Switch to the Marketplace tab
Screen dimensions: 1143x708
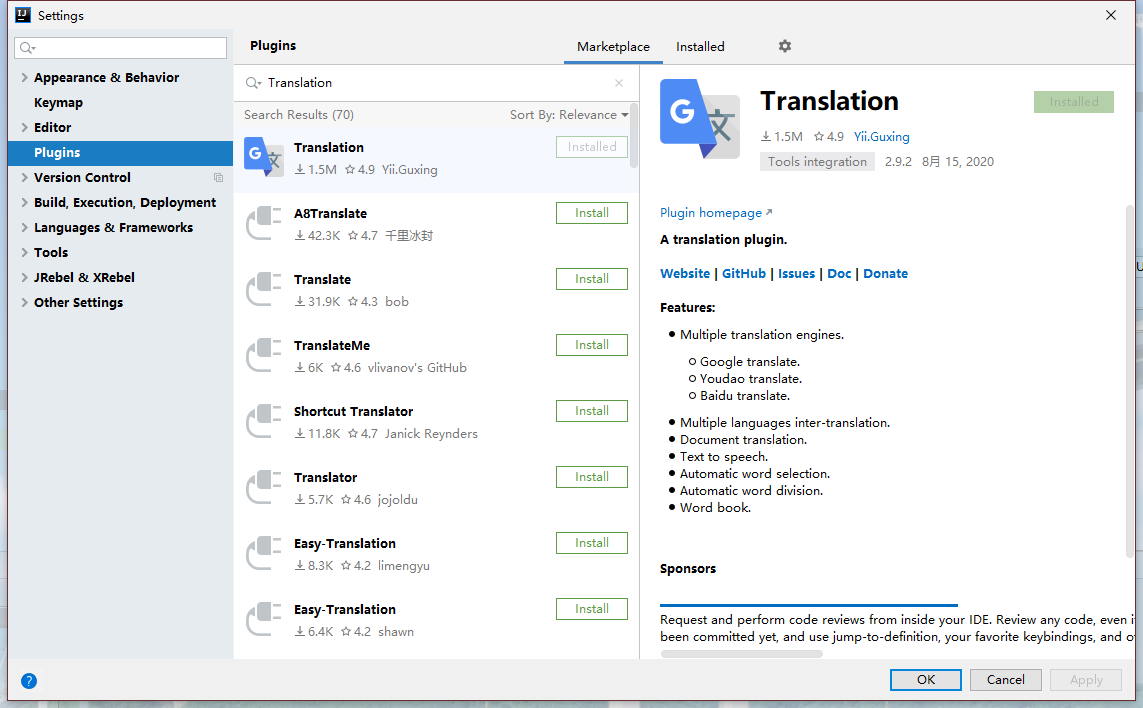(x=613, y=47)
